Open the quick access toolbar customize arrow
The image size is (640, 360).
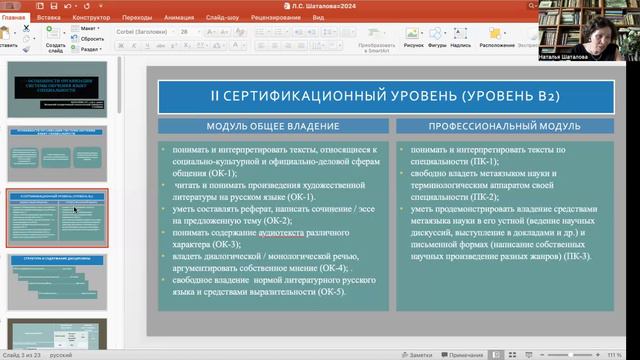(x=101, y=6)
